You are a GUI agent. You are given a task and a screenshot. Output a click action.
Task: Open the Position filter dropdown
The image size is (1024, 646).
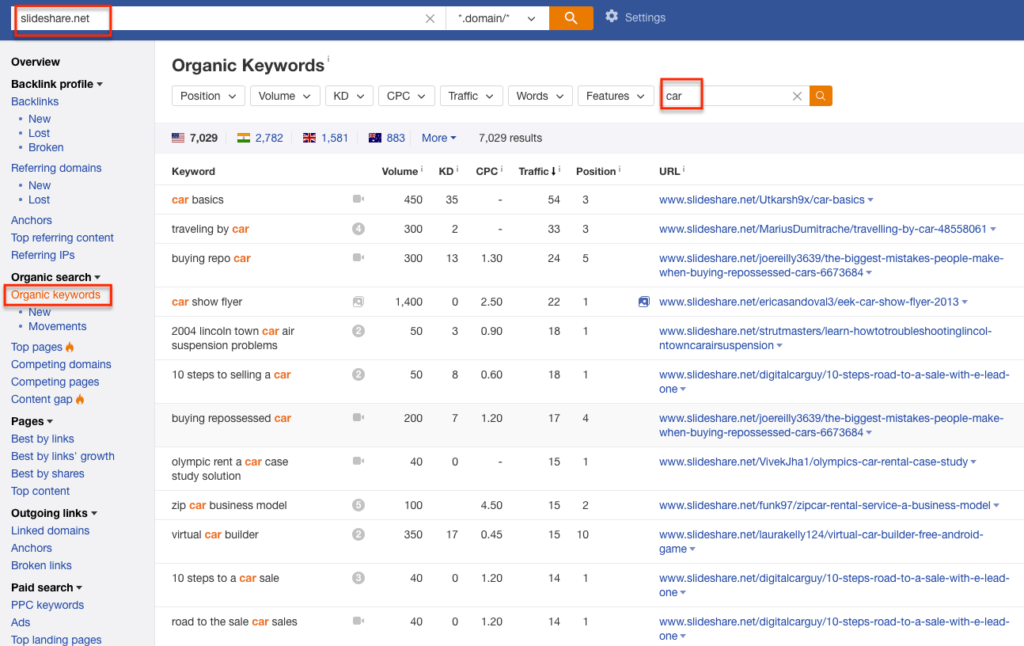(x=208, y=96)
